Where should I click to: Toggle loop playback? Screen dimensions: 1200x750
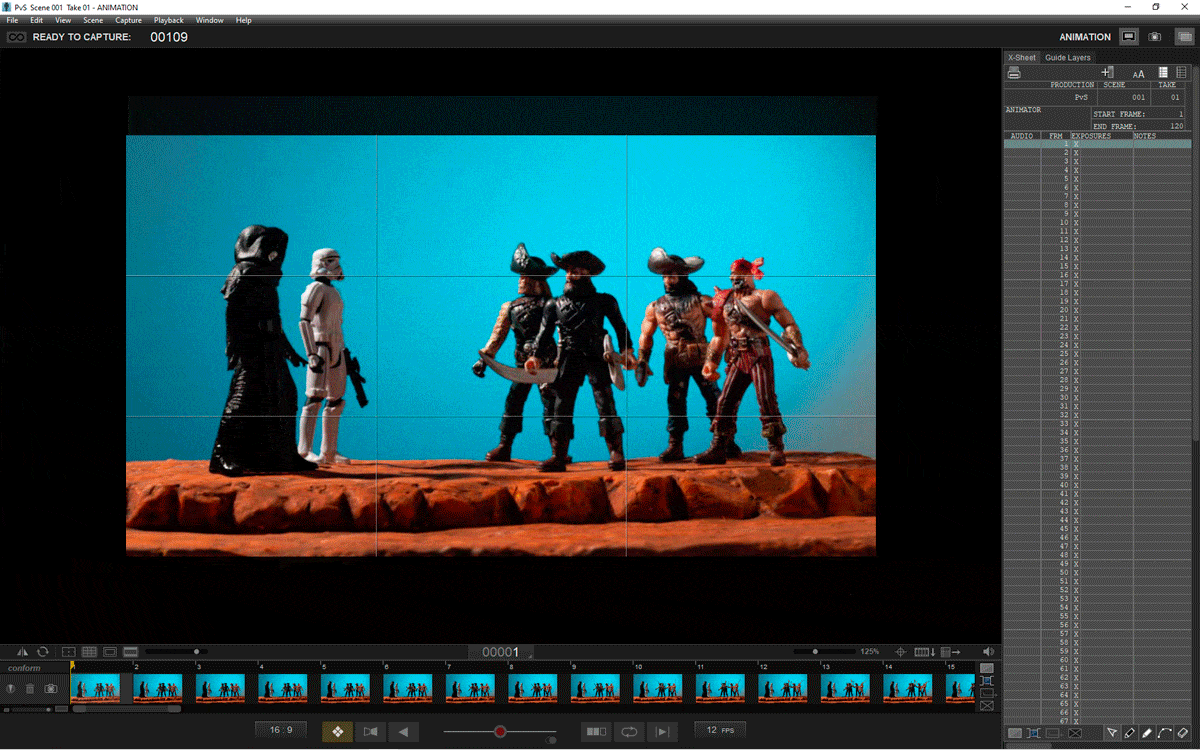[x=629, y=732]
